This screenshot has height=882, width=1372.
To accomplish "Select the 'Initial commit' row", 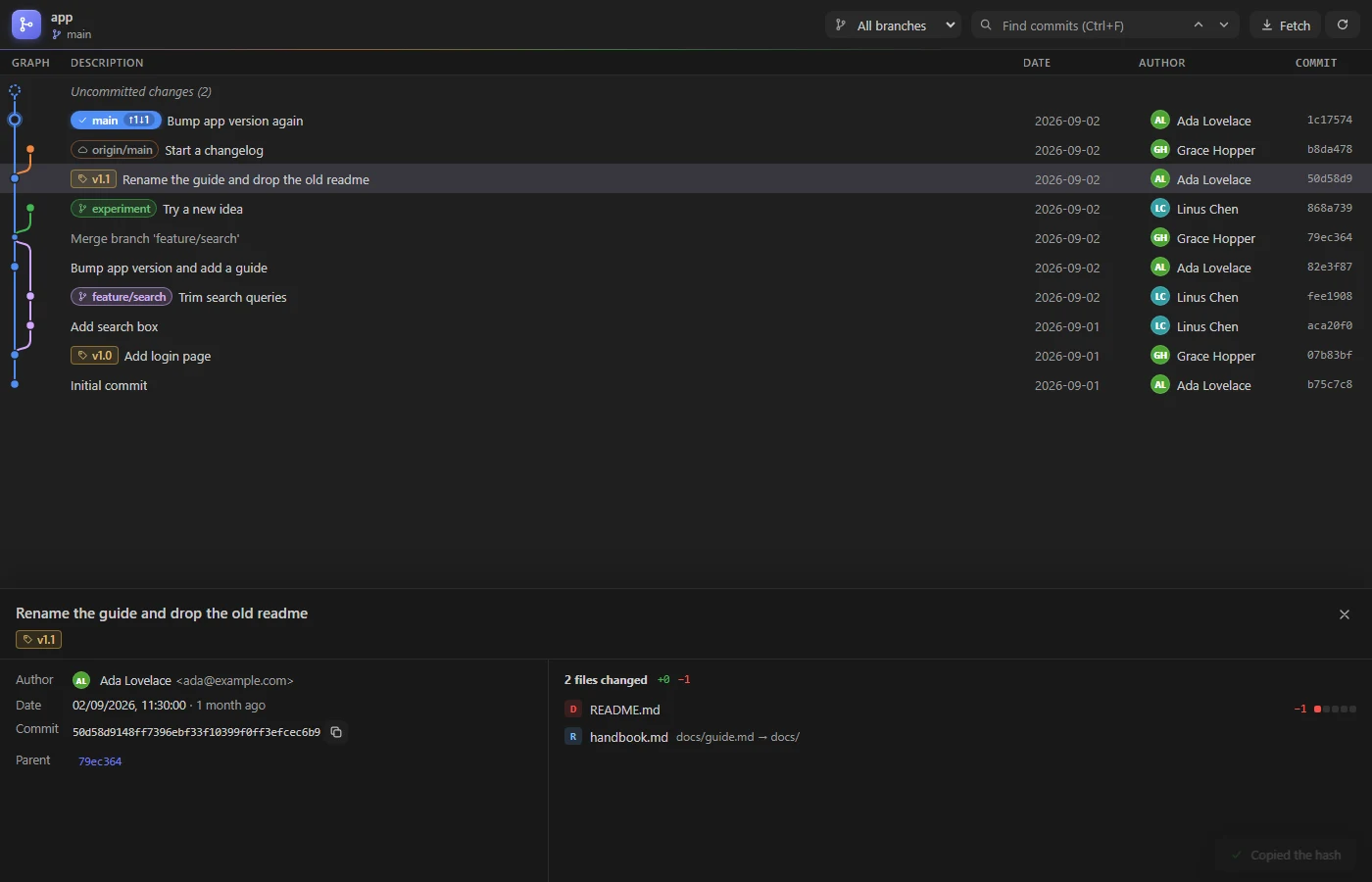I will (686, 385).
